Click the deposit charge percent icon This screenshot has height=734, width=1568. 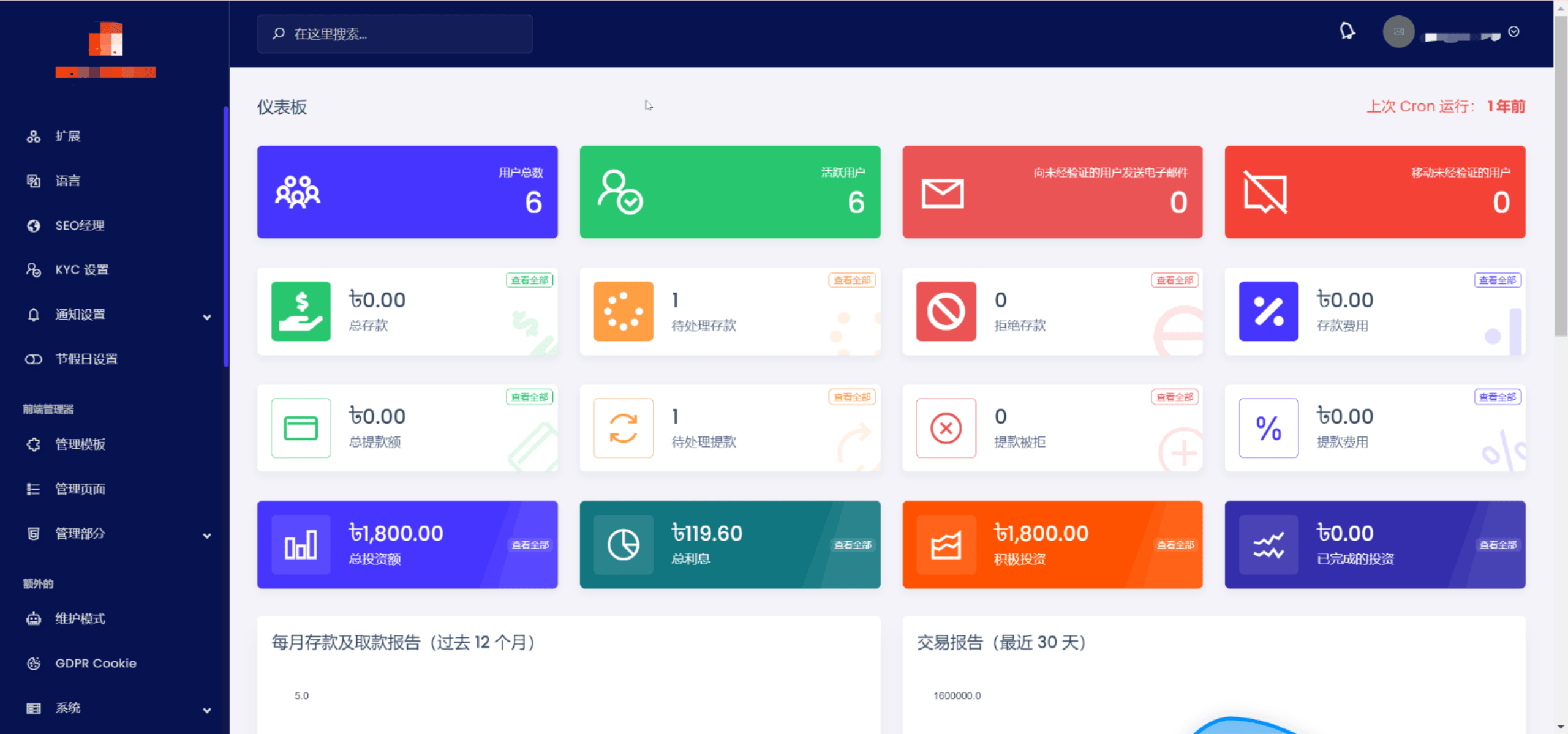point(1268,311)
